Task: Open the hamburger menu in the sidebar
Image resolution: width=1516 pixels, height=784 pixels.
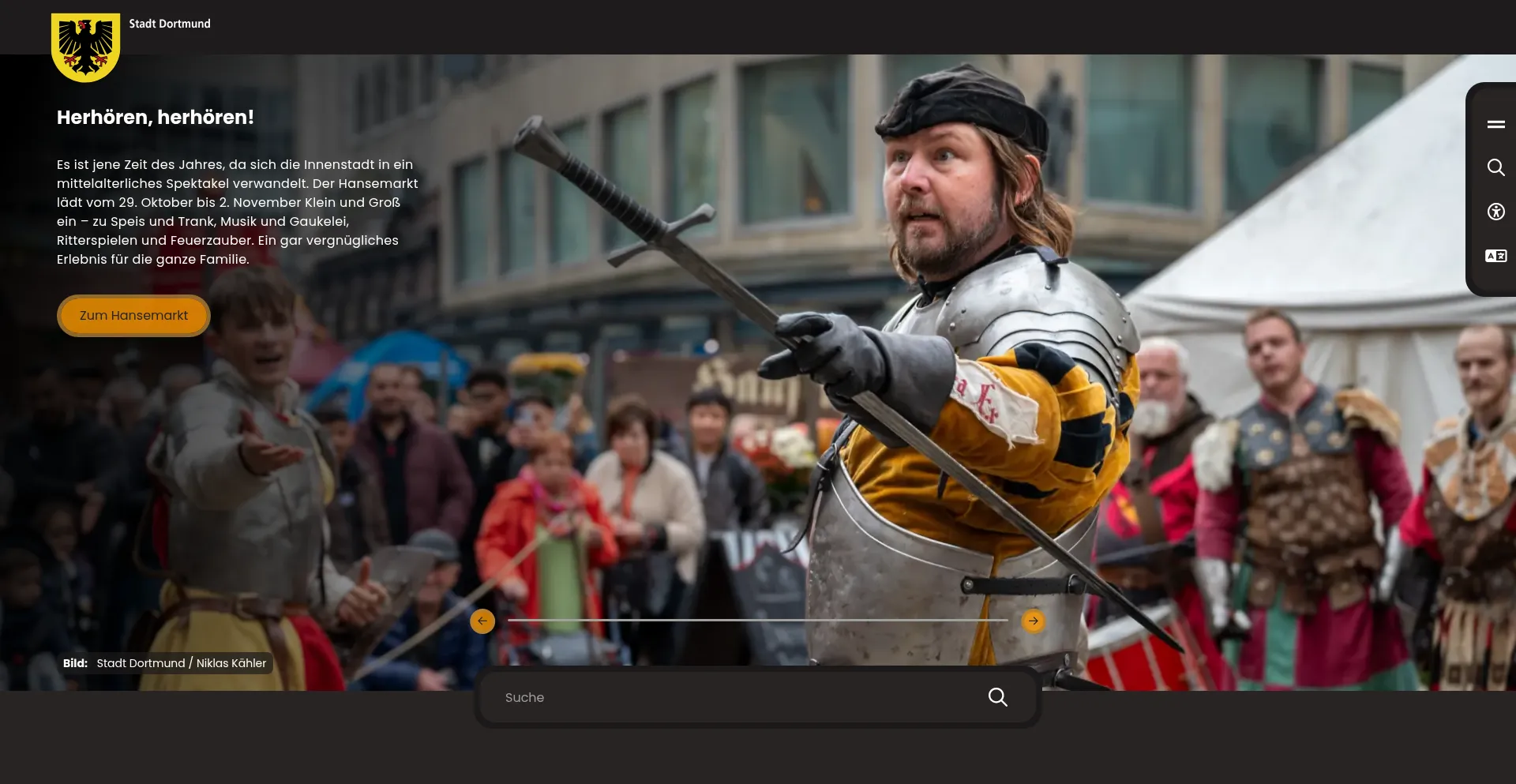Action: (x=1495, y=124)
